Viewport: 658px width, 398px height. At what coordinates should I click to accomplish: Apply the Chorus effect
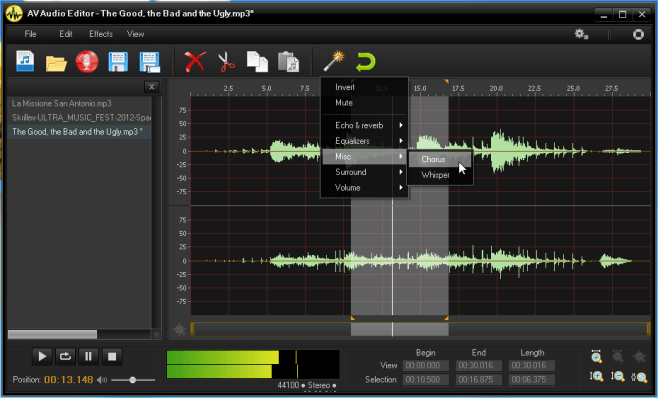point(440,160)
